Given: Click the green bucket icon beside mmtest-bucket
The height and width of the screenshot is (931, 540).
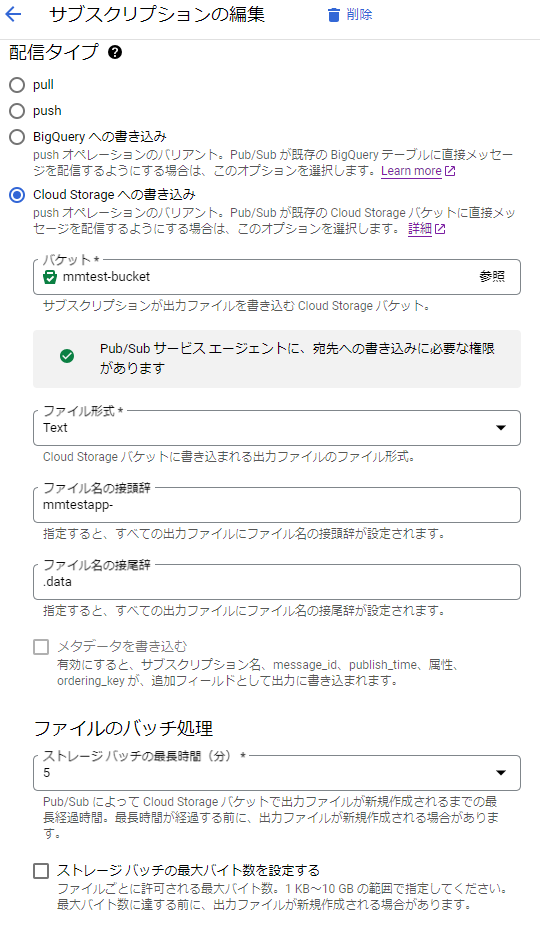Looking at the screenshot, I should 50,277.
